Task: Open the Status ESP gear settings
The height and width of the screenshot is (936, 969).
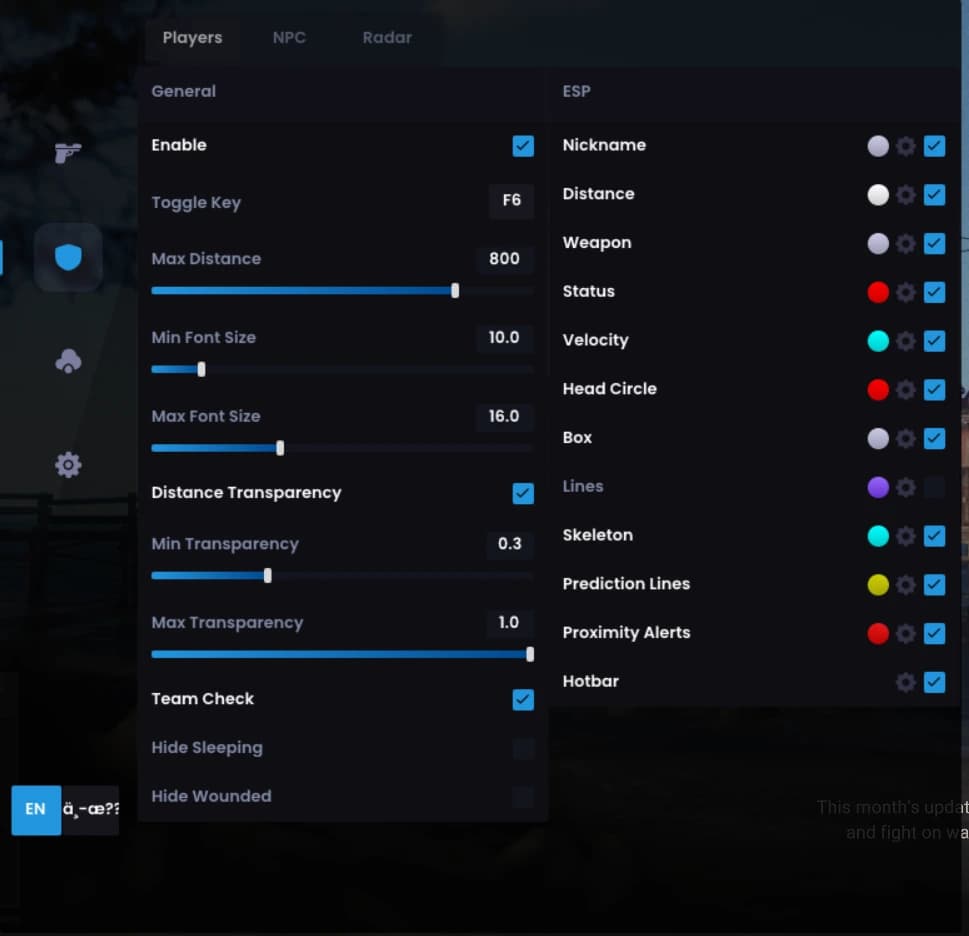Action: tap(905, 292)
